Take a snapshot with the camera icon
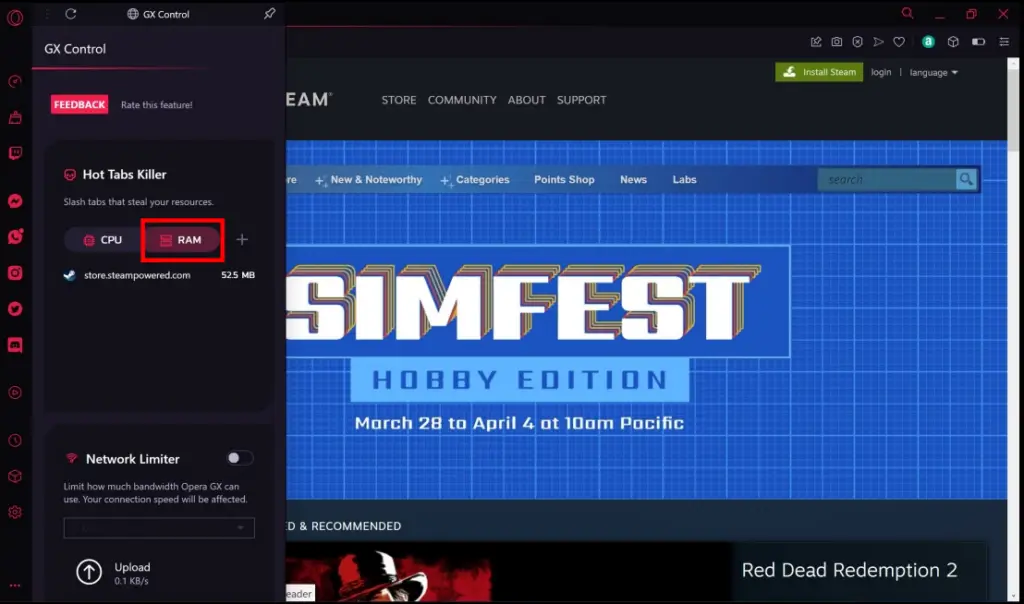The width and height of the screenshot is (1024, 604). tap(837, 42)
